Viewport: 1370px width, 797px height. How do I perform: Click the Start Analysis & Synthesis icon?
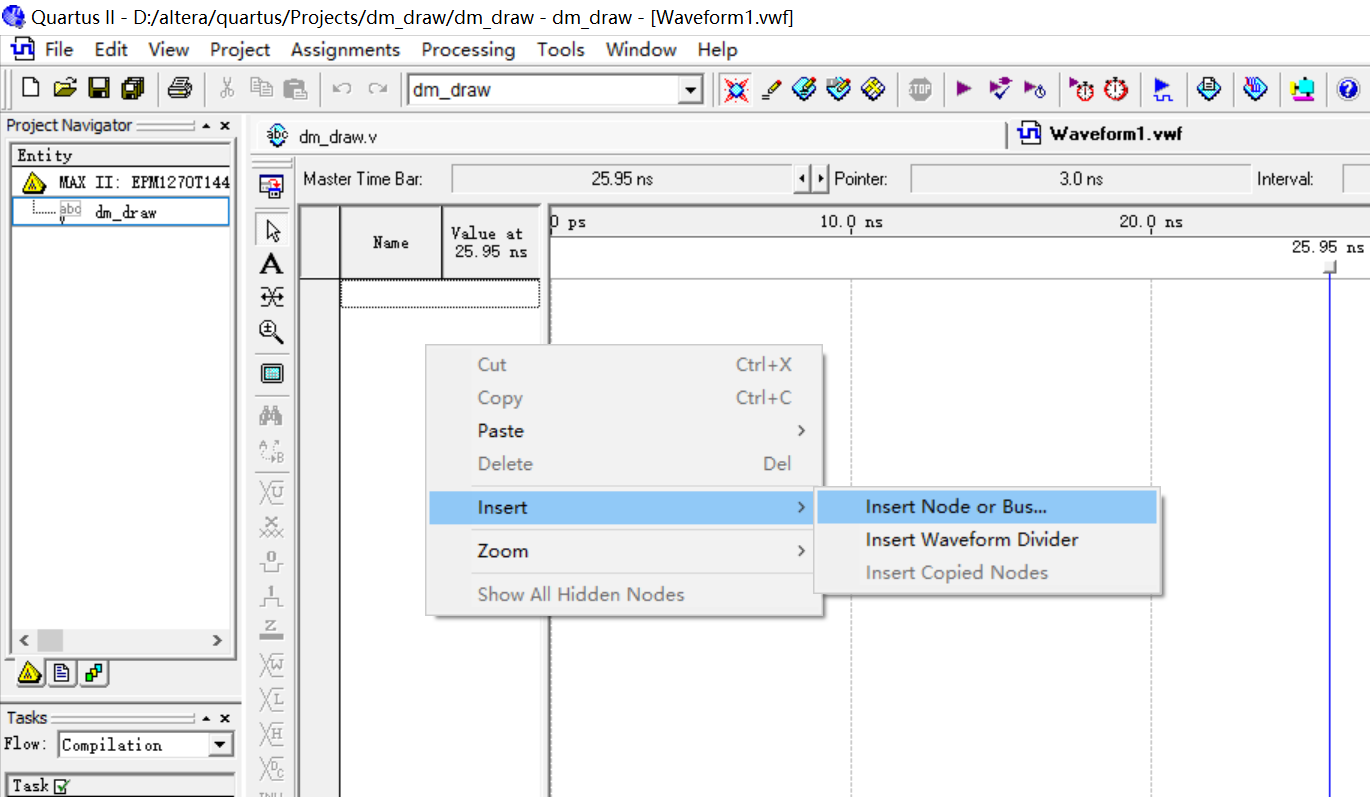pos(1000,89)
